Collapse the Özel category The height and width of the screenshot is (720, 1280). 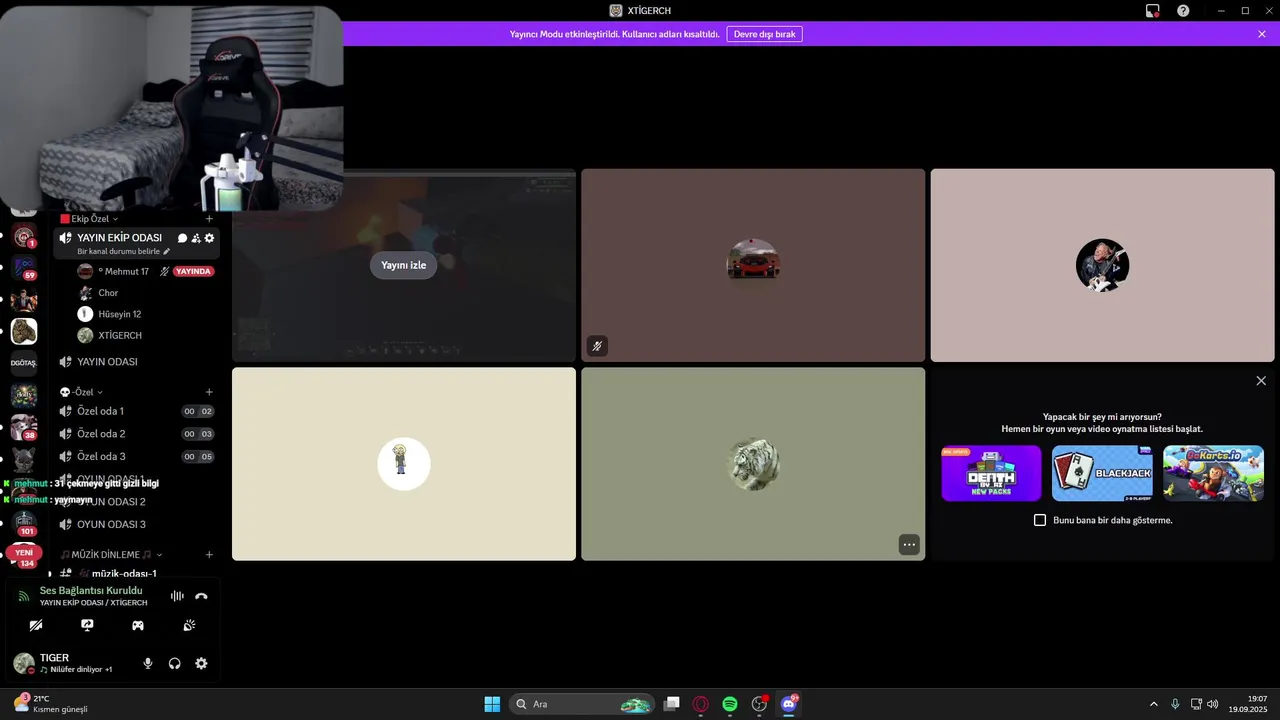coord(81,392)
